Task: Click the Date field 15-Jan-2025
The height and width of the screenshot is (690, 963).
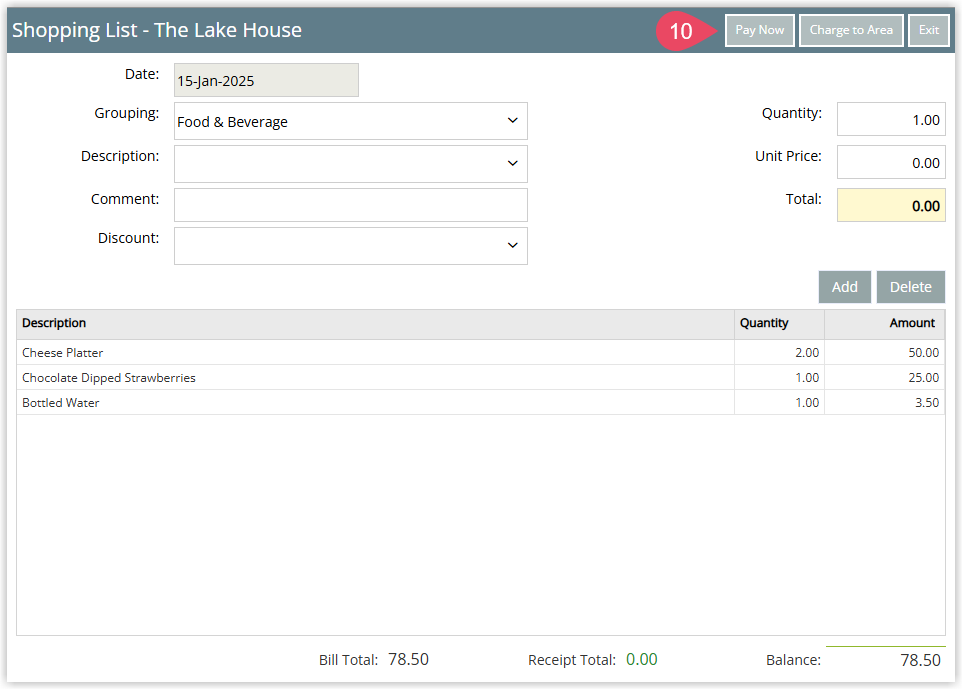Action: pyautogui.click(x=266, y=80)
